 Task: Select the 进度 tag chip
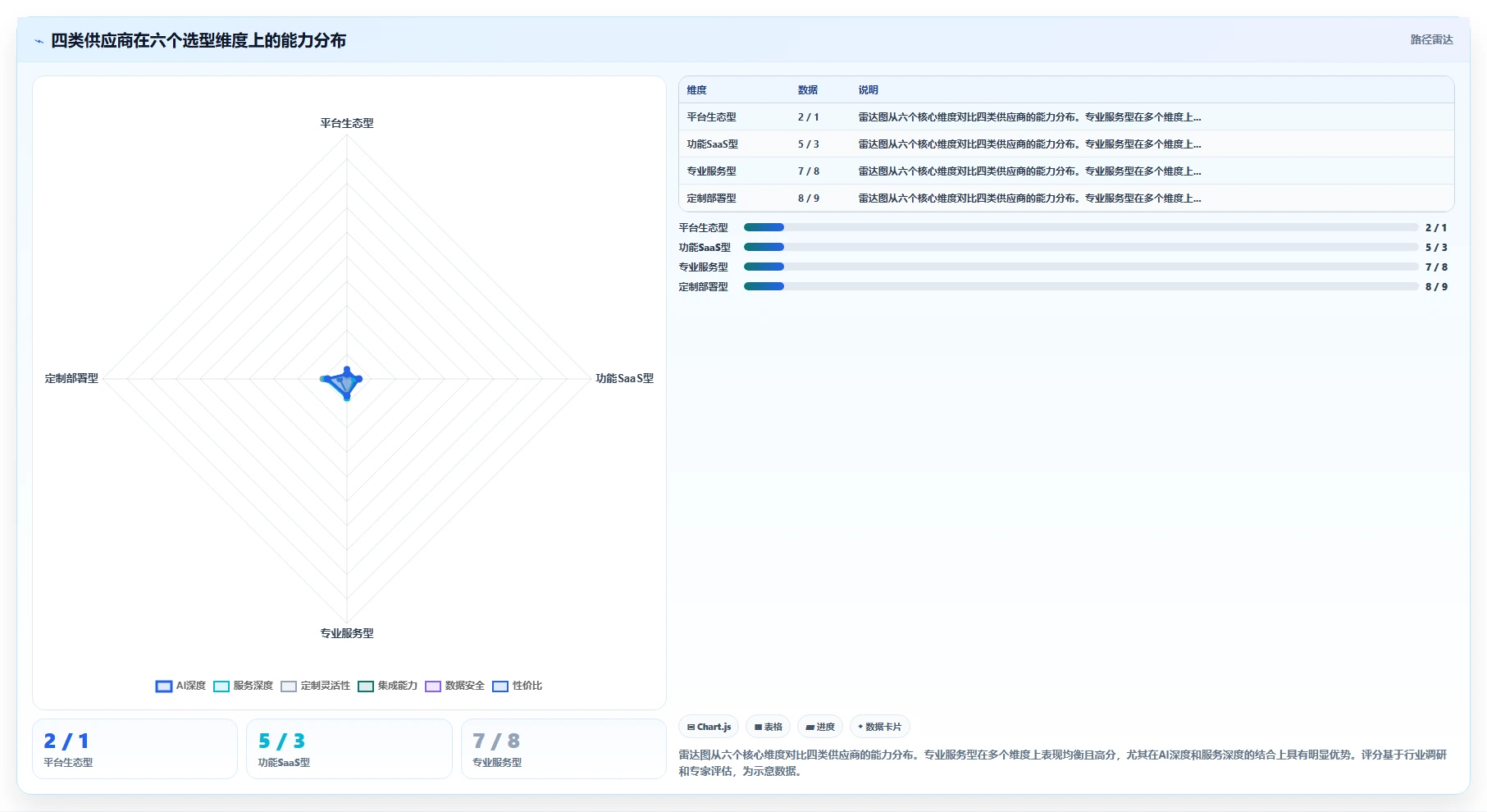[820, 727]
